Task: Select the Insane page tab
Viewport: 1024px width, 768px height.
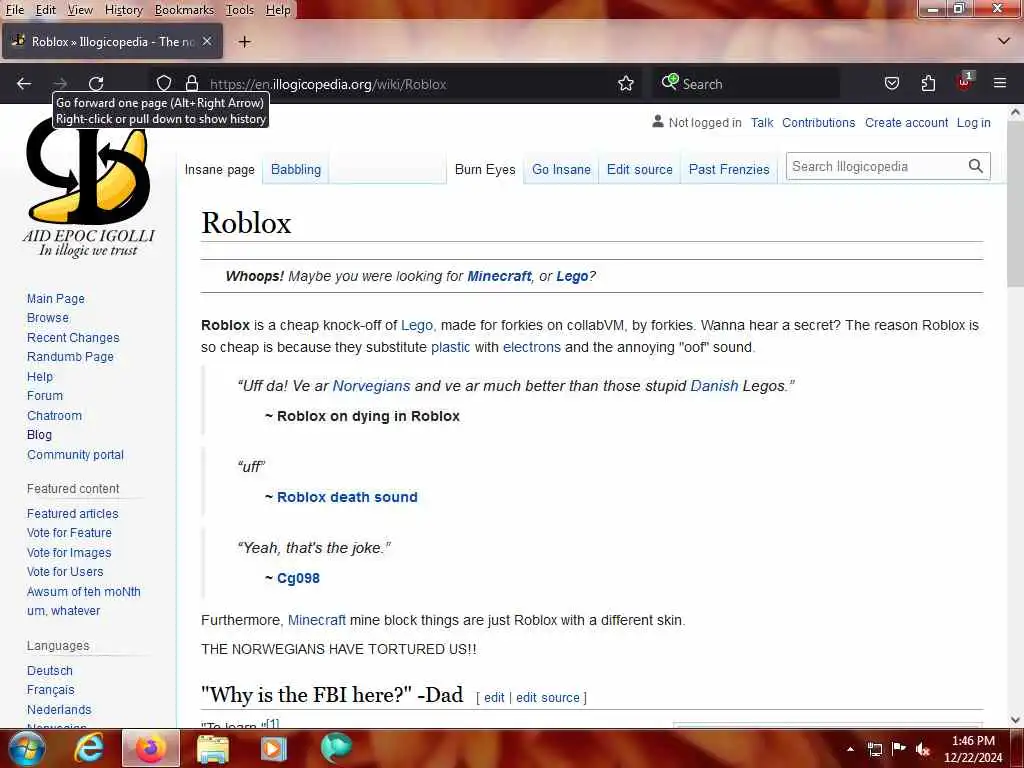Action: (219, 169)
